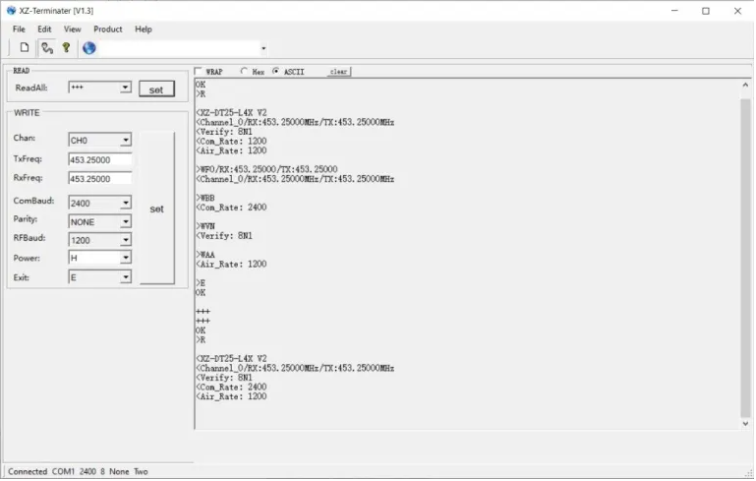Open the toolbar overflow dropdown arrow

[x=264, y=48]
